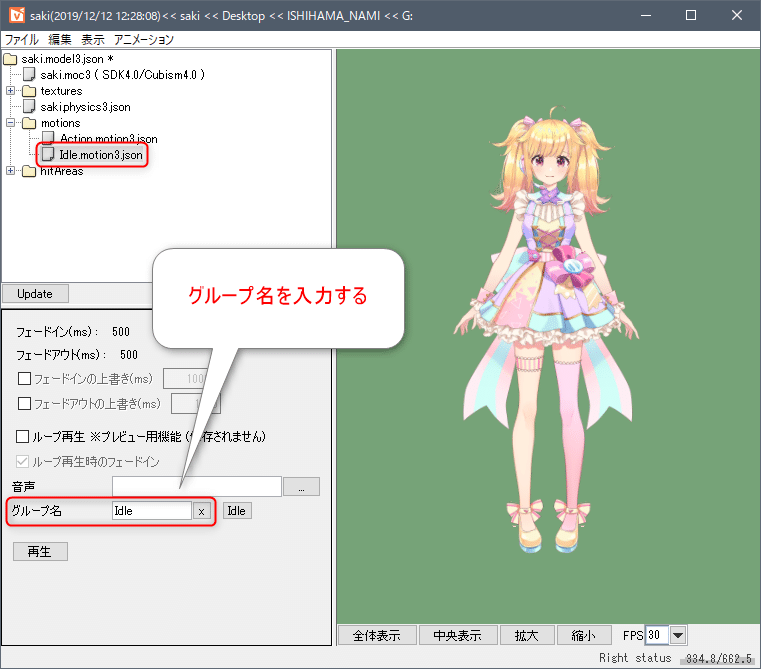The image size is (761, 669).
Task: Clear group name with x button
Action: point(201,511)
